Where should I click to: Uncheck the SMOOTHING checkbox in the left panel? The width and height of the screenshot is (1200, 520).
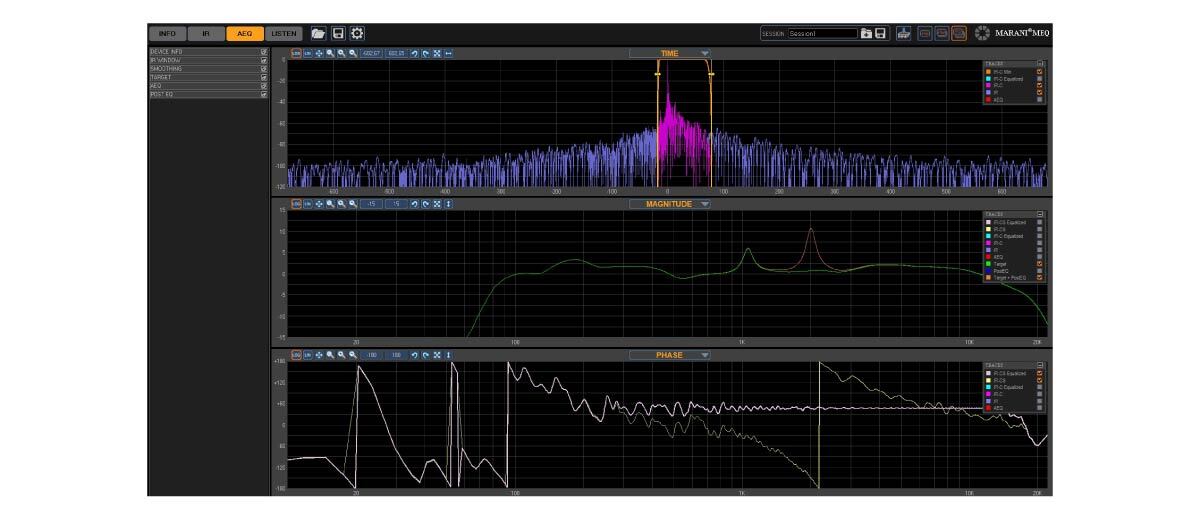pos(264,68)
